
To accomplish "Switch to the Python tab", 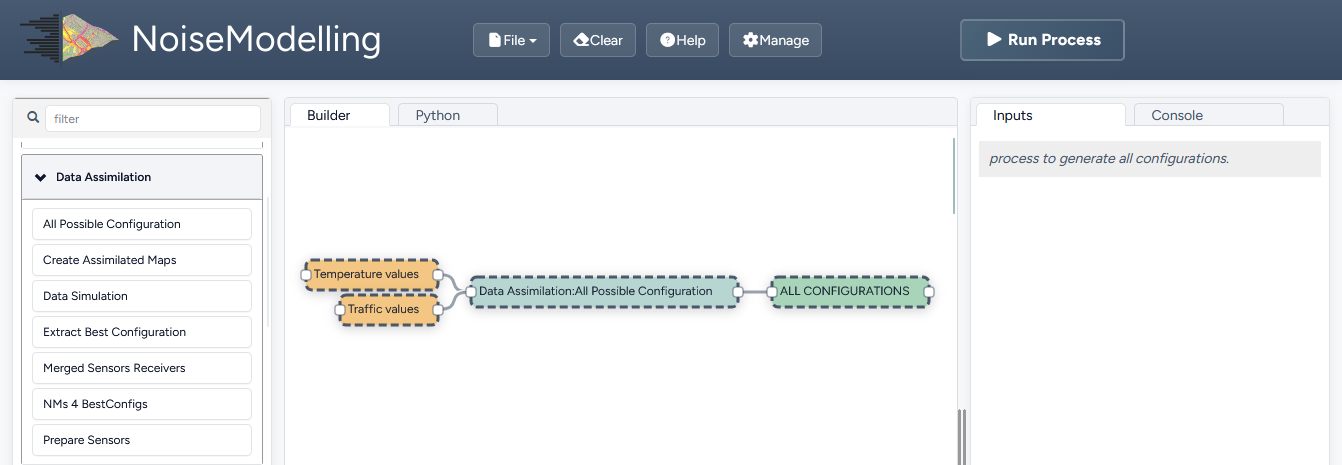I will click(438, 115).
